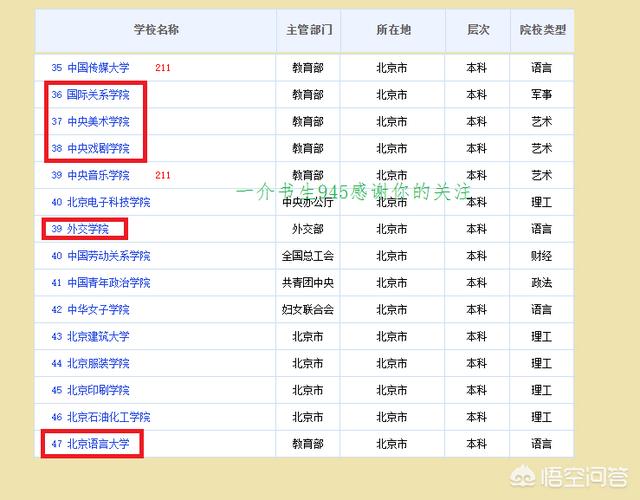Click the 主管部门 column header
Image resolution: width=640 pixels, height=500 pixels.
[309, 30]
